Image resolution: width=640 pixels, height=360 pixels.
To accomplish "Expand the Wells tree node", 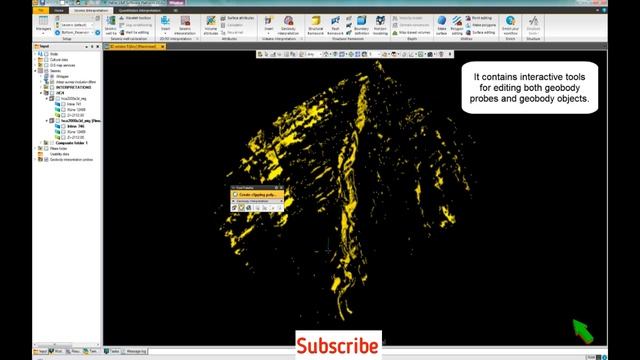I will click(x=36, y=54).
